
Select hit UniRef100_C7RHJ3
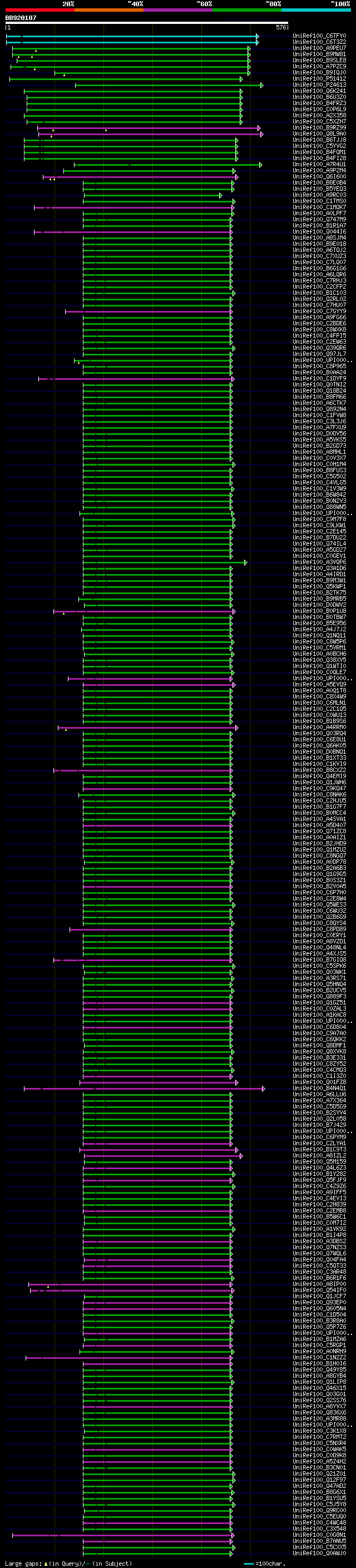coord(319,280)
